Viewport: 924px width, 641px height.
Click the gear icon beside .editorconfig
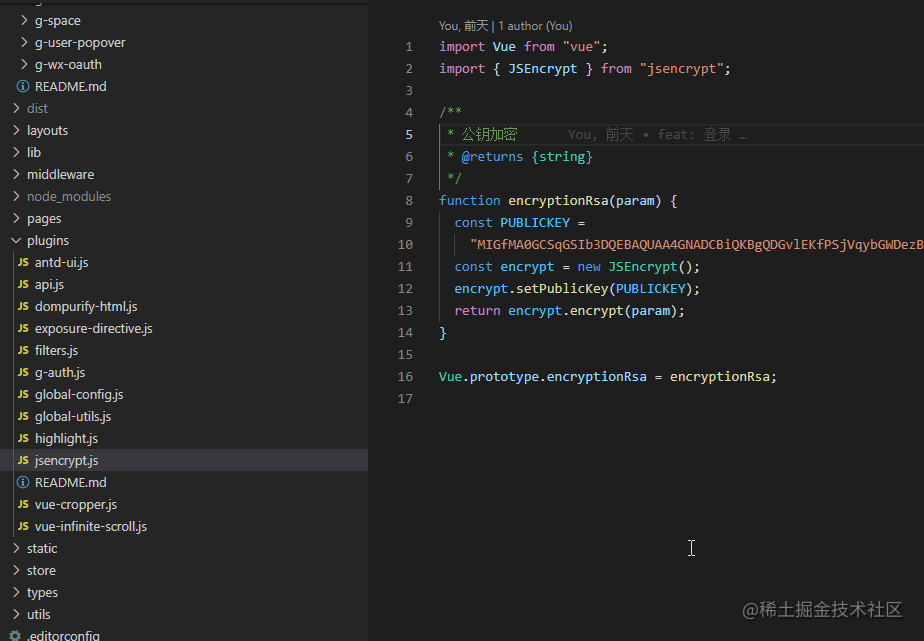[15, 636]
